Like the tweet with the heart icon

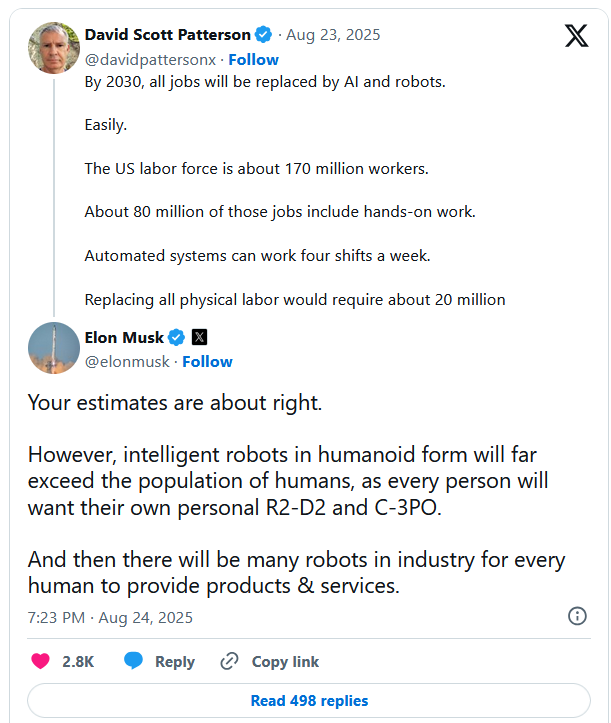click(40, 661)
